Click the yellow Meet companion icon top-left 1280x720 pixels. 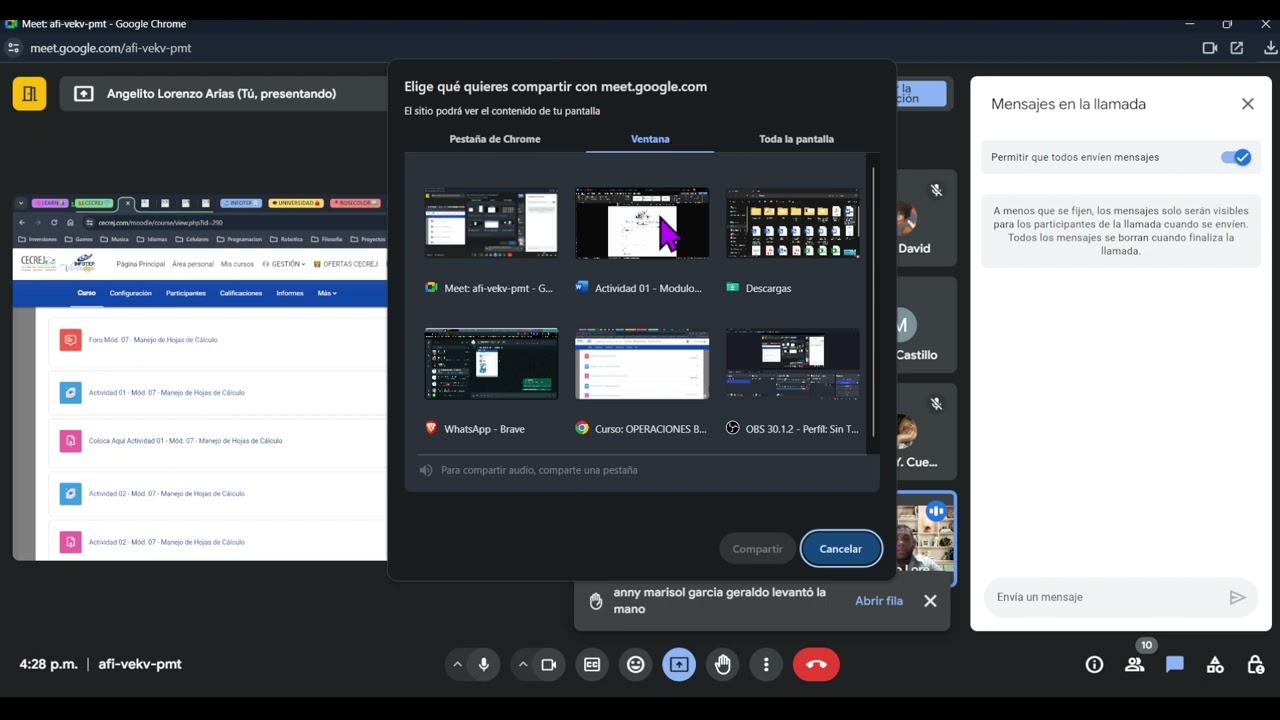(29, 94)
